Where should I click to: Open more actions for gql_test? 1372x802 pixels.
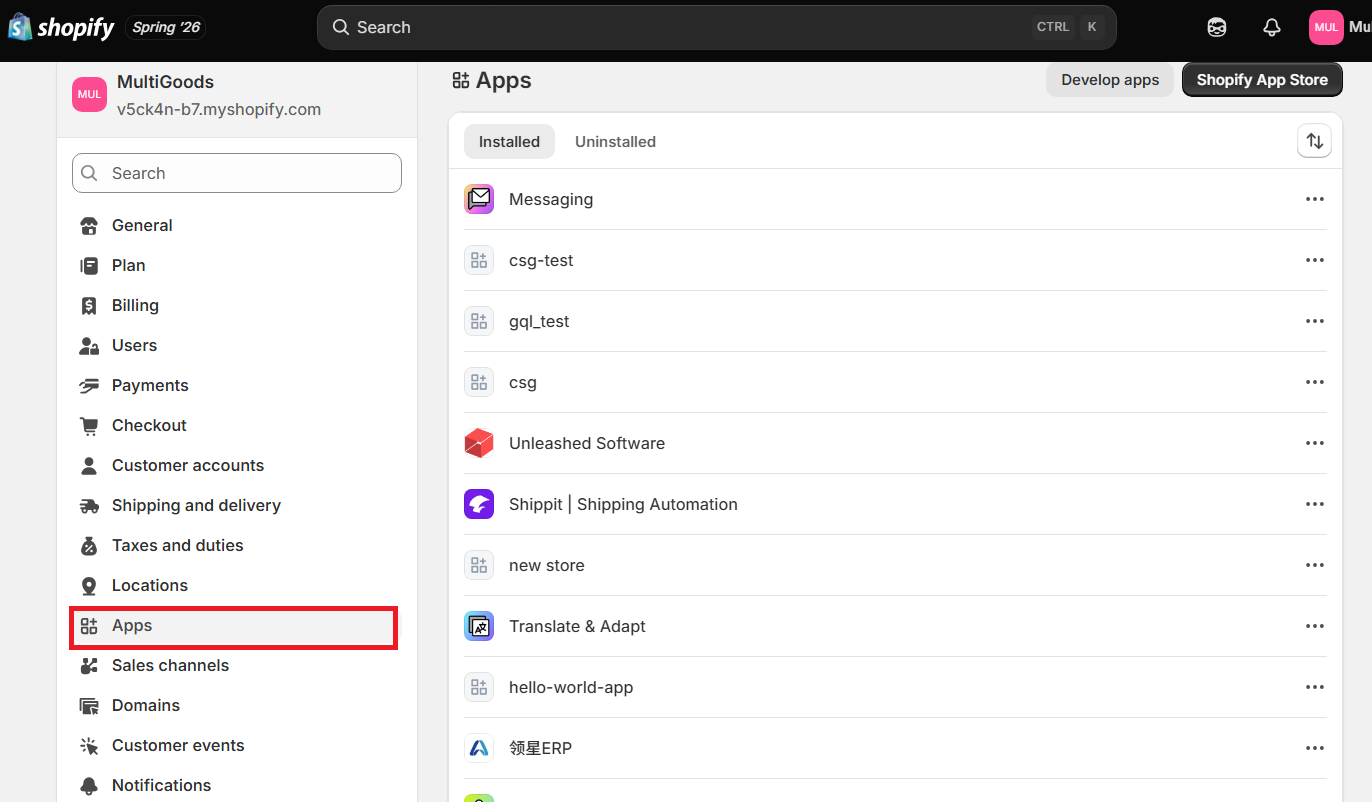pos(1314,321)
